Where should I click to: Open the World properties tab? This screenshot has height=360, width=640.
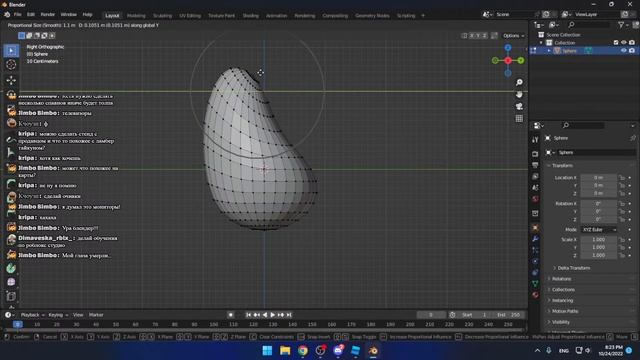[535, 199]
